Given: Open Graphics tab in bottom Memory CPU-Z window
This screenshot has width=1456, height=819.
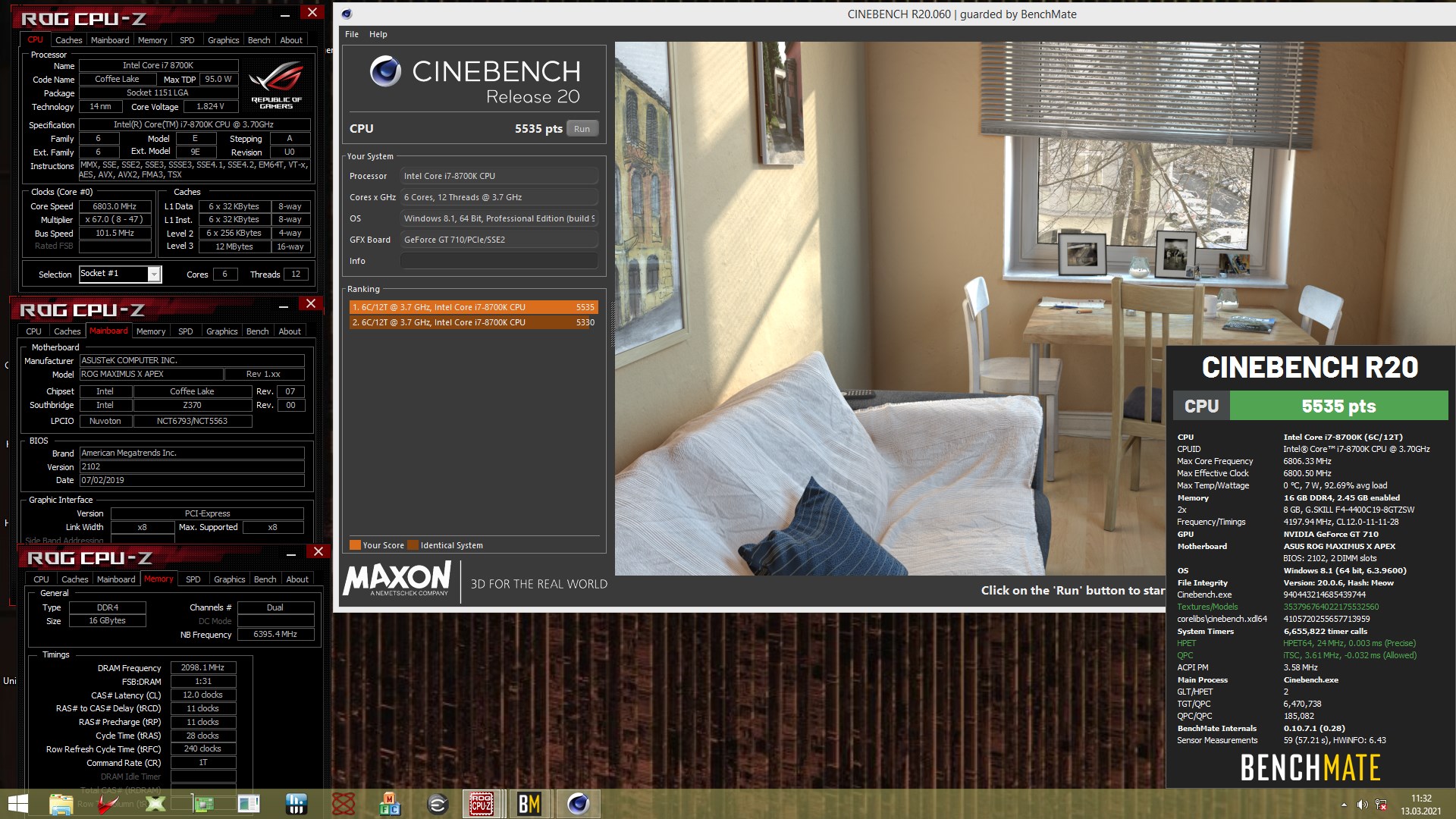Looking at the screenshot, I should [x=229, y=579].
